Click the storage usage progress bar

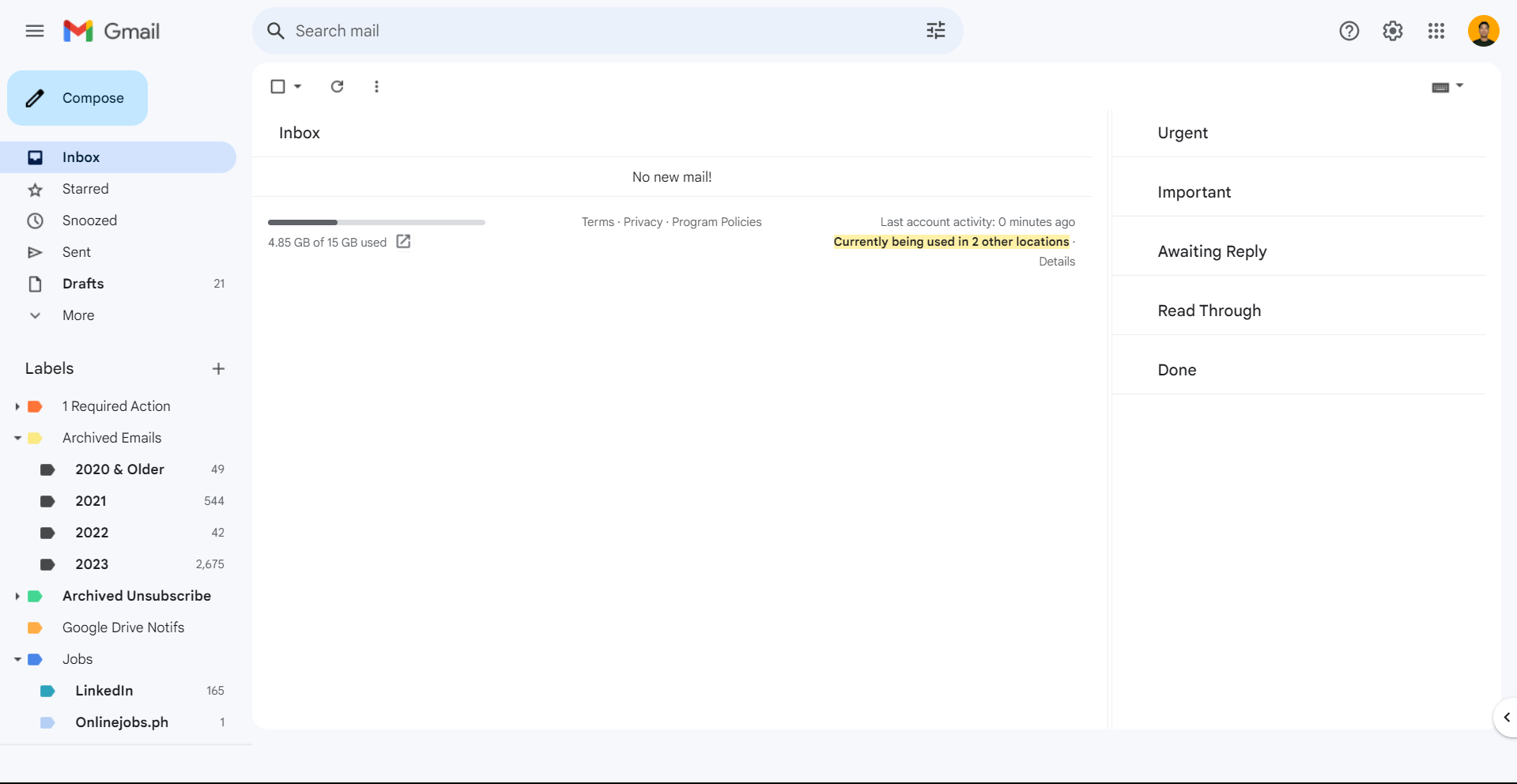coord(376,222)
